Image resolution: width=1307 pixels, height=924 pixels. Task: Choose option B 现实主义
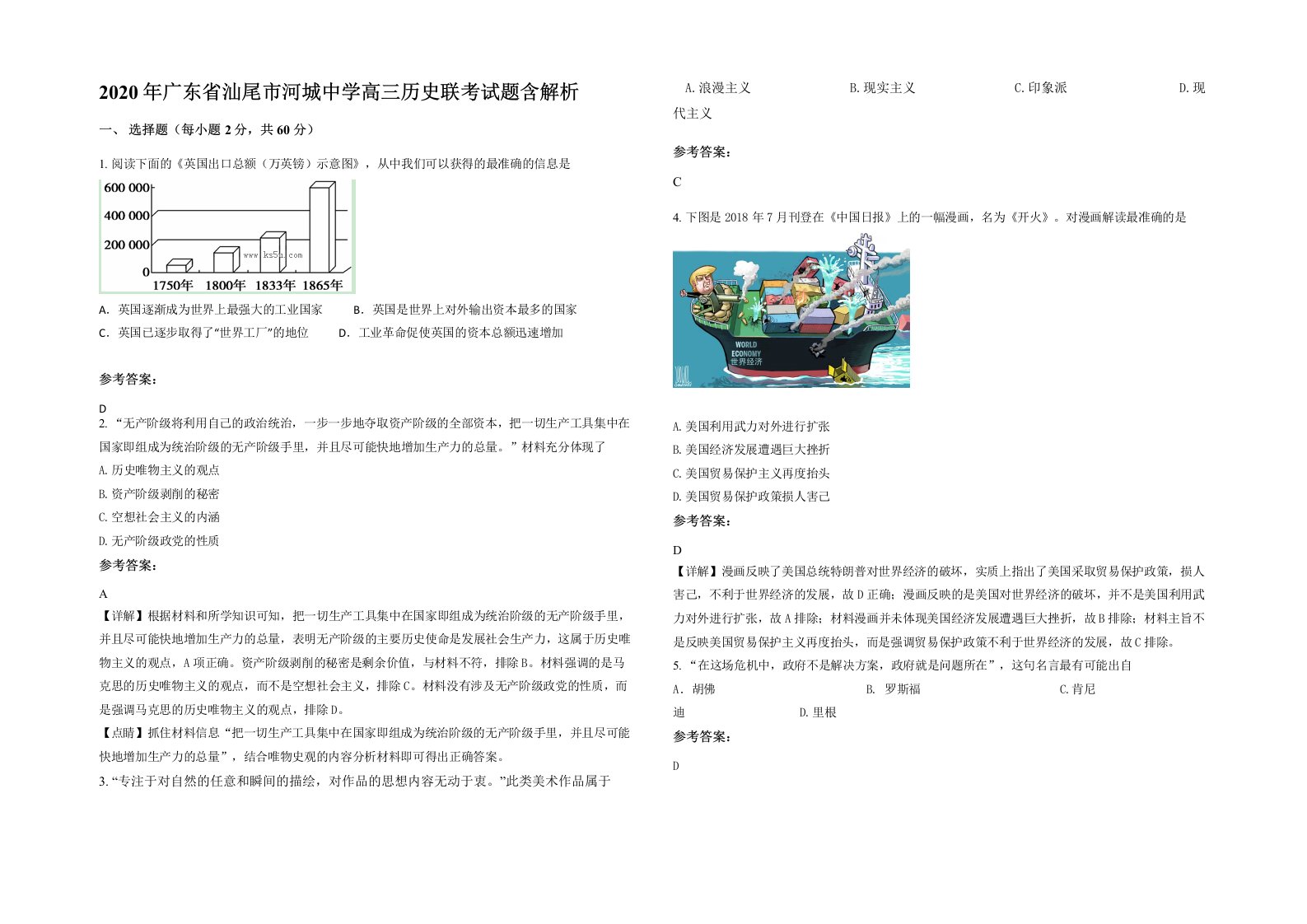(882, 88)
